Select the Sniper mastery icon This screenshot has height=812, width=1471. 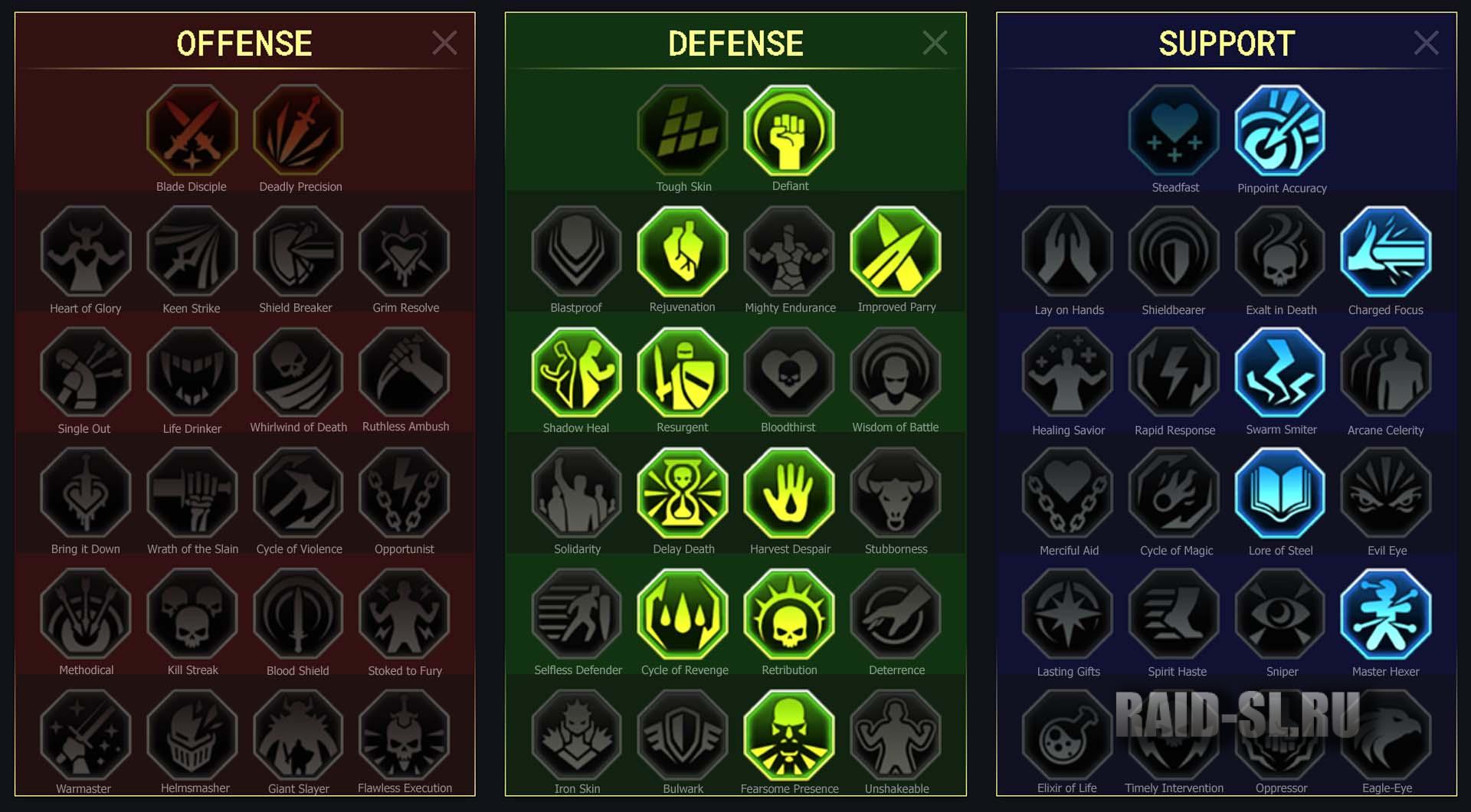point(1280,614)
